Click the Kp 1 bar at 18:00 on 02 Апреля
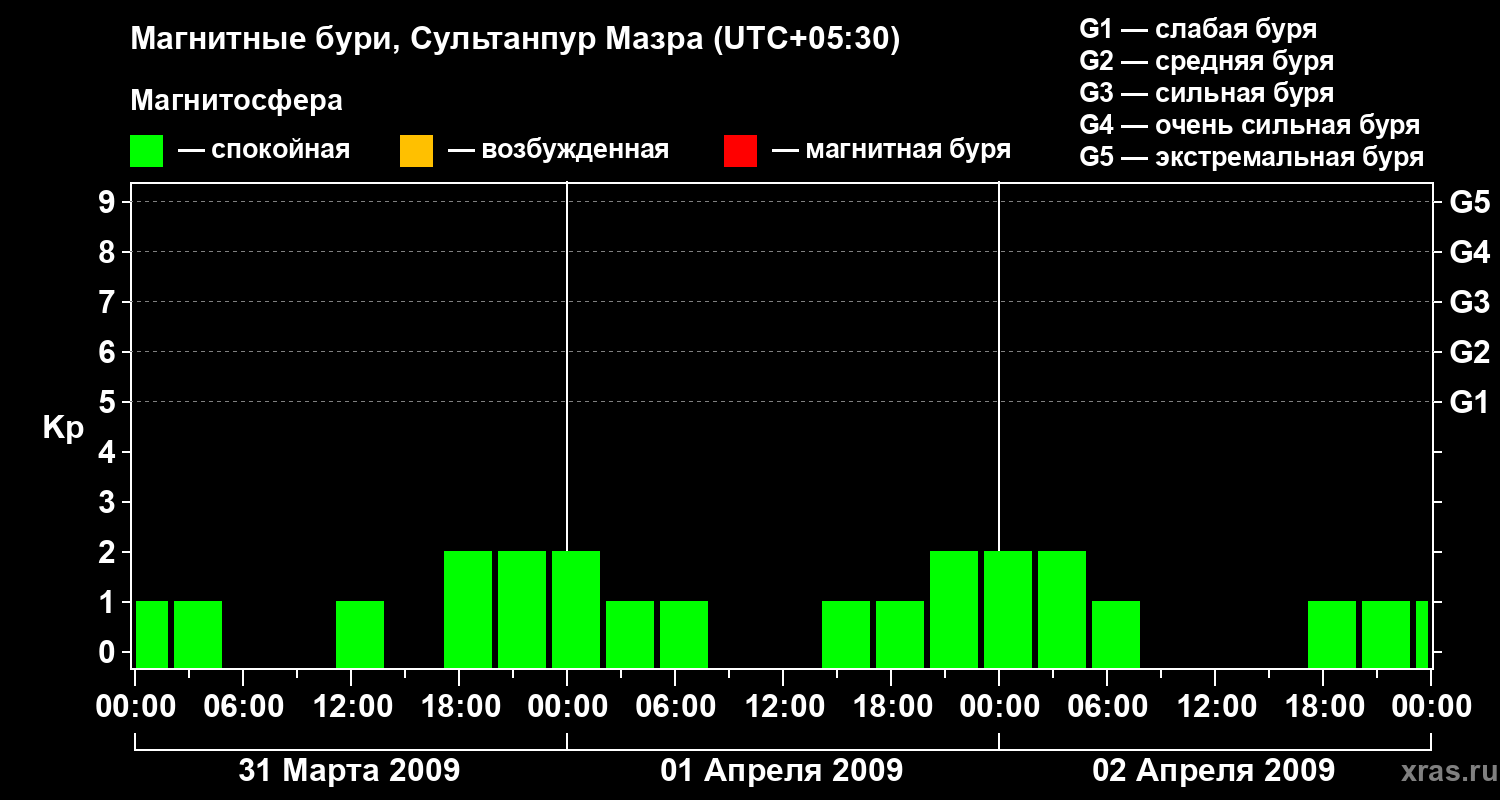Viewport: 1500px width, 800px height. [x=1332, y=634]
